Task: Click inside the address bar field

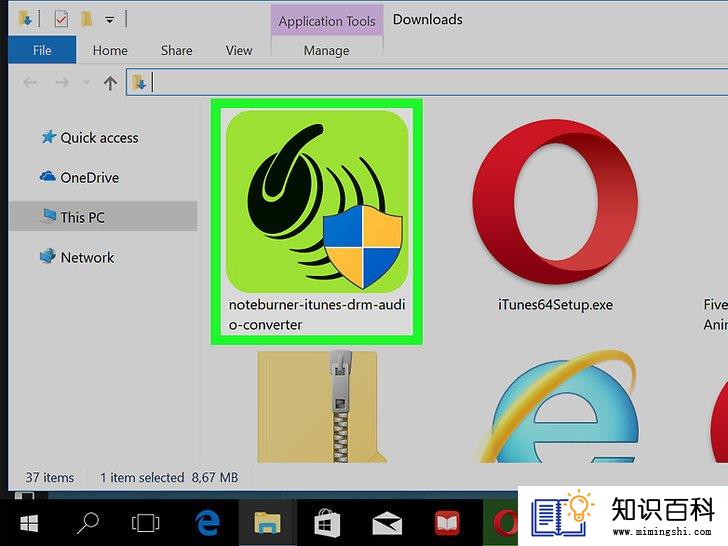Action: pos(427,82)
